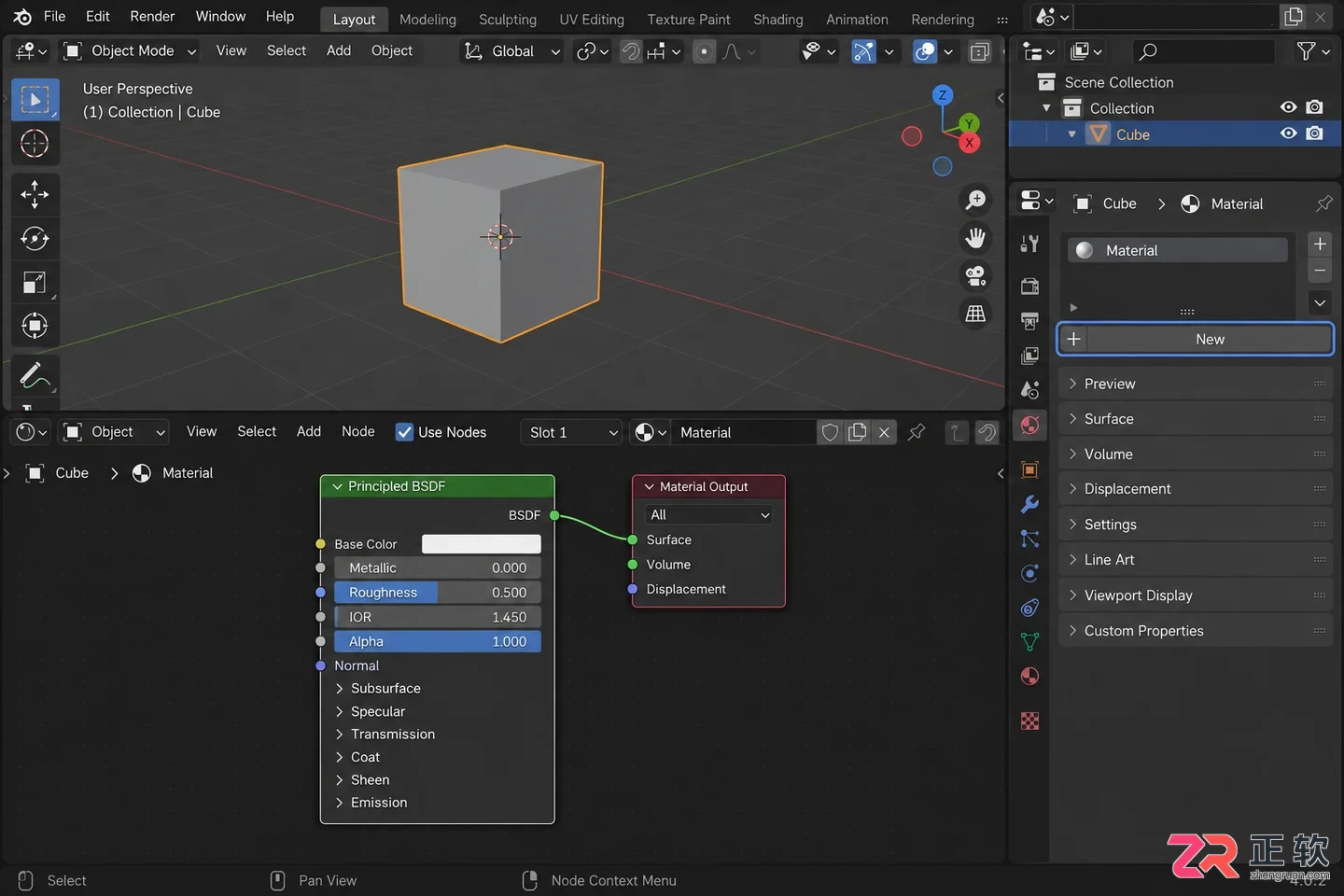1344x896 pixels.
Task: Open the File menu
Action: coord(55,16)
